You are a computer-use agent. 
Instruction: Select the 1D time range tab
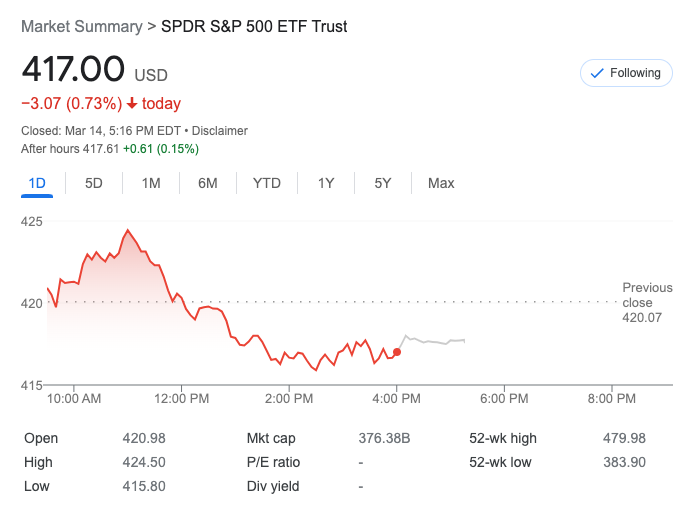[x=37, y=183]
